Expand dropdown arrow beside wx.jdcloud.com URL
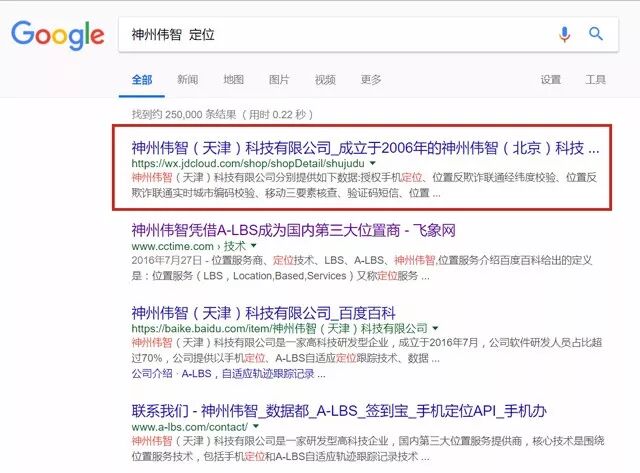The image size is (640, 473). point(372,163)
